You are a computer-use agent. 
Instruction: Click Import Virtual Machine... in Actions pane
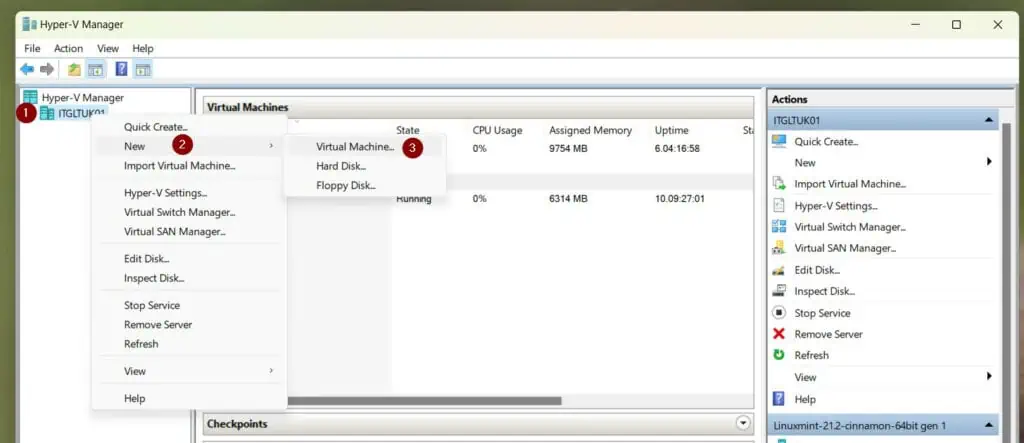850,184
